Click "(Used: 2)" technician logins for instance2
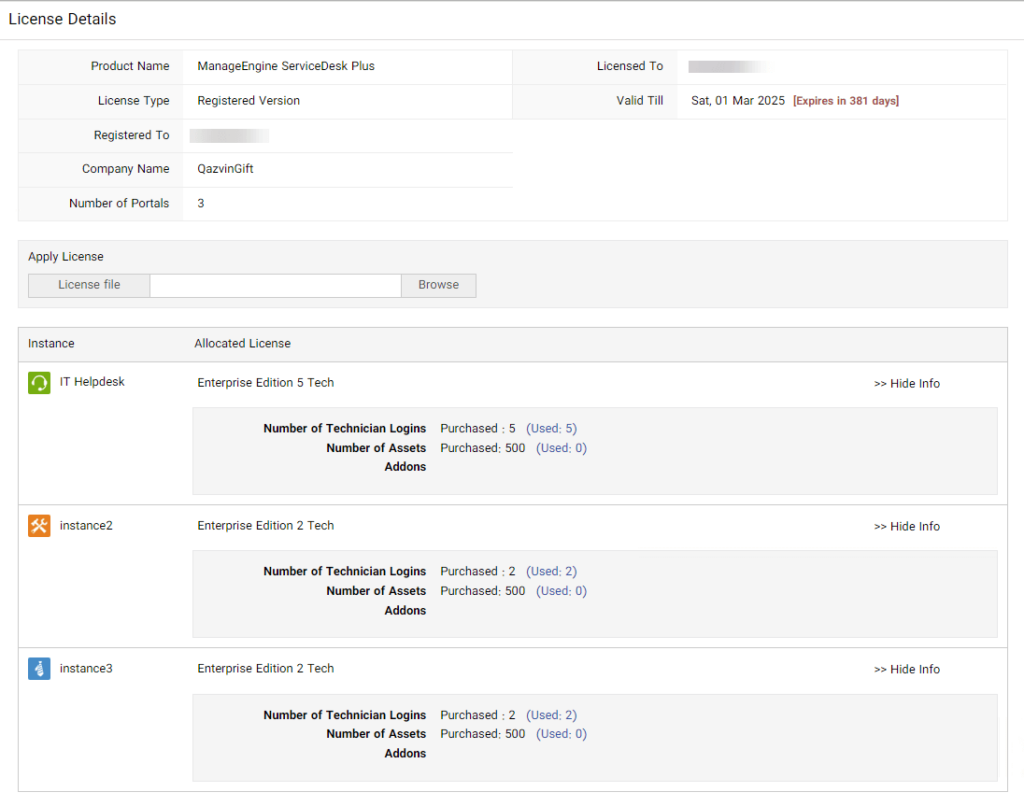 (x=552, y=572)
